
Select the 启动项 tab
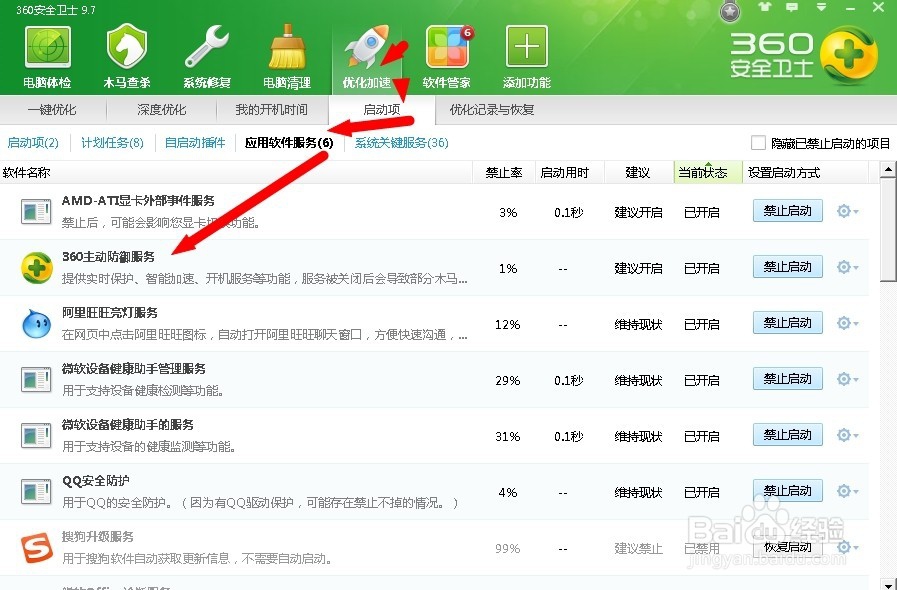[x=382, y=110]
